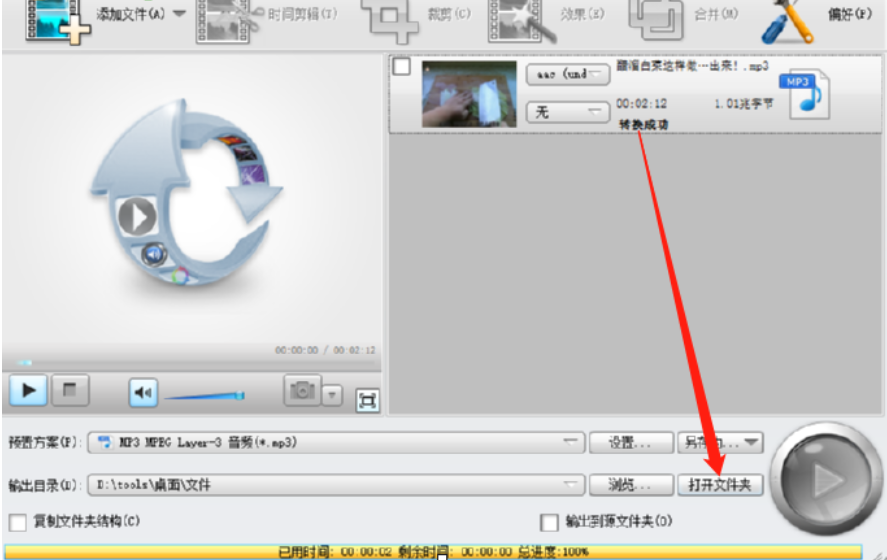
Task: Open the output directory (输出目录) combo box
Action: pyautogui.click(x=336, y=485)
